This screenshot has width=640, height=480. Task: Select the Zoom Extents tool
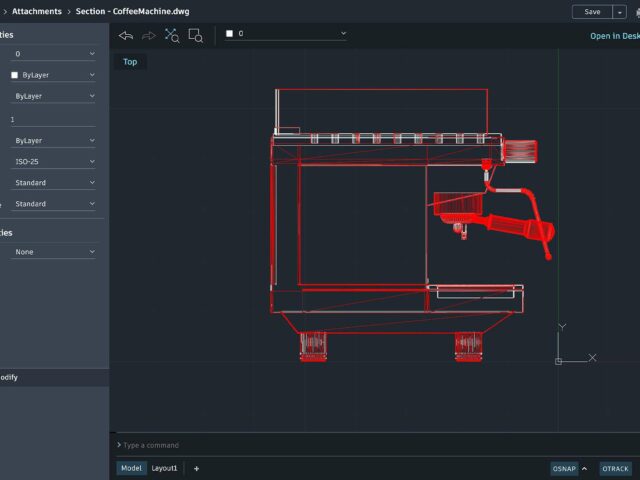[x=172, y=35]
